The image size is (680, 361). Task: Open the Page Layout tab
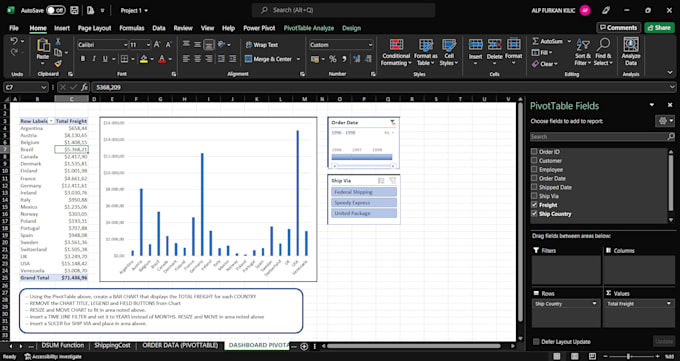coord(94,28)
